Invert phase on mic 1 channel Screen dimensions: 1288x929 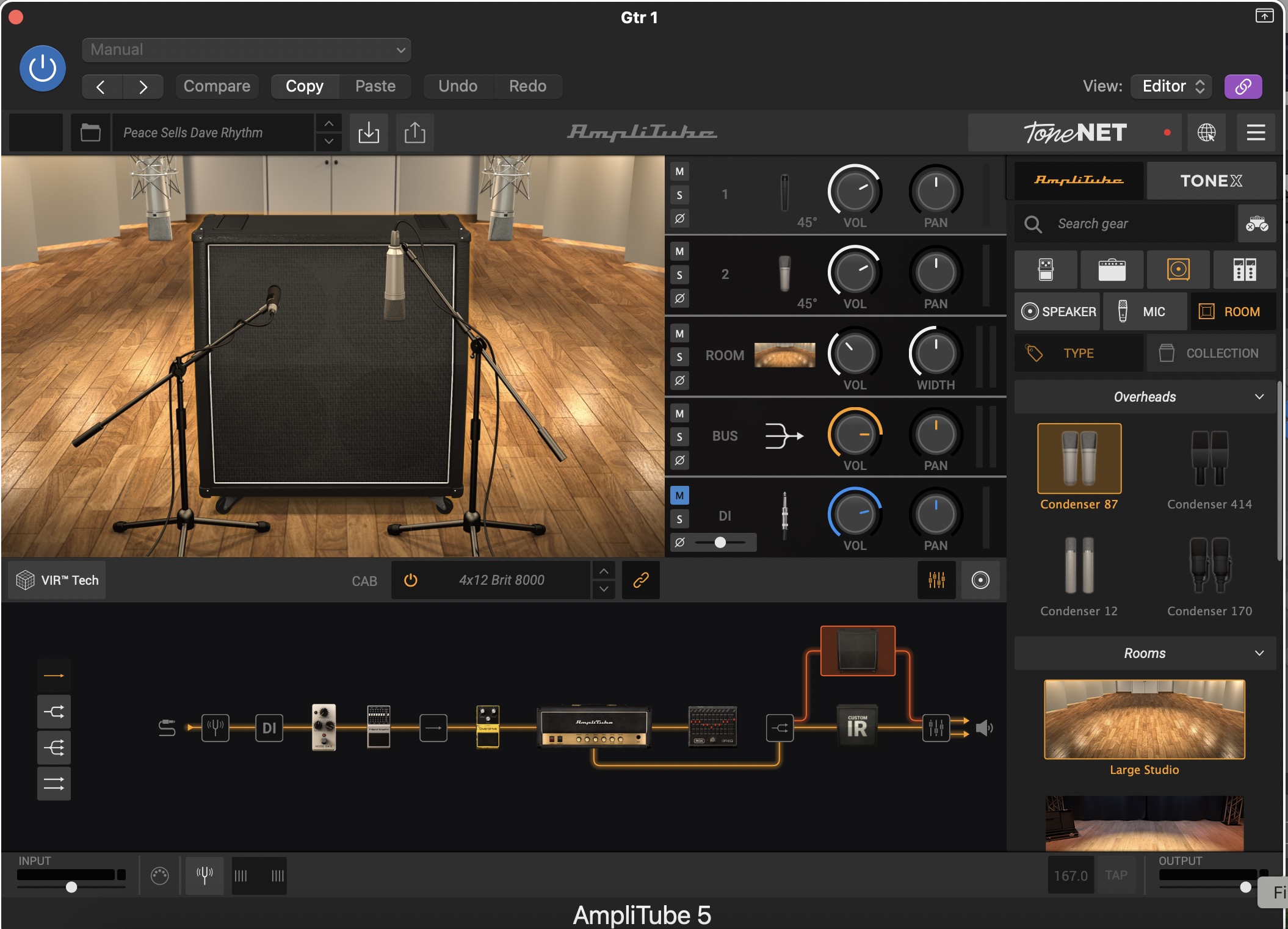pos(679,219)
